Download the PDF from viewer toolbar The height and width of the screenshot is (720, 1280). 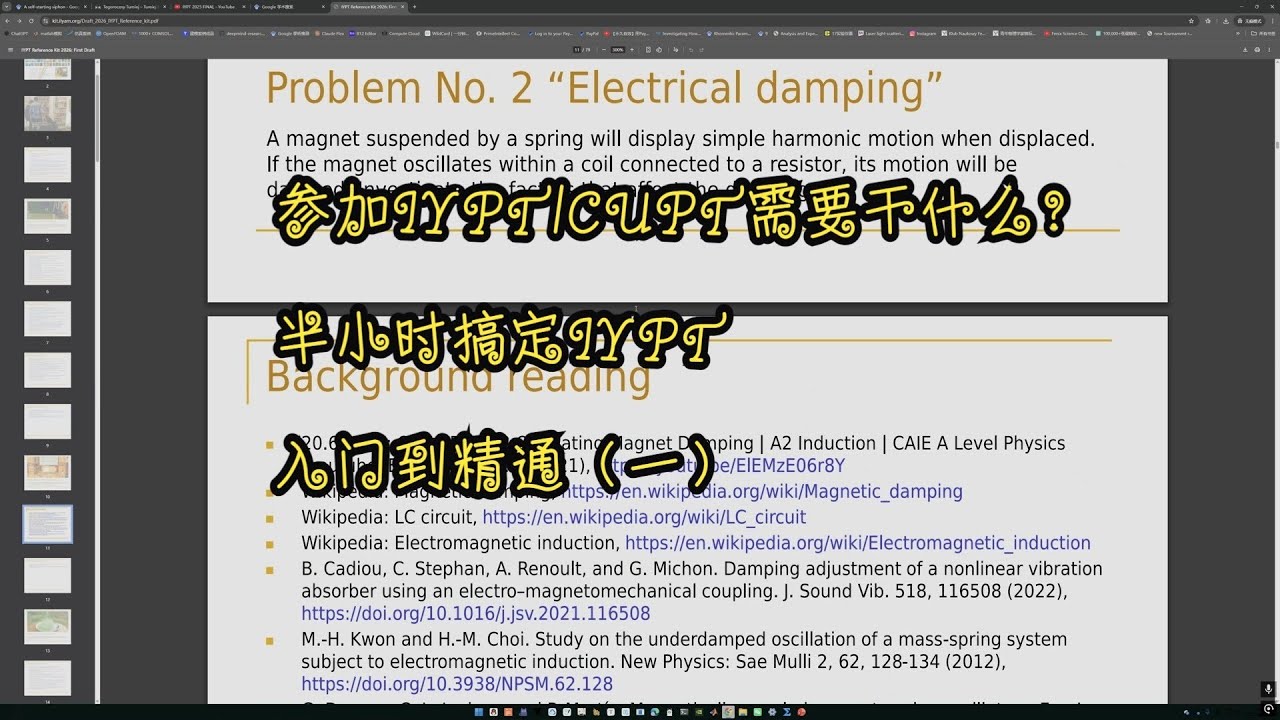coord(1243,48)
